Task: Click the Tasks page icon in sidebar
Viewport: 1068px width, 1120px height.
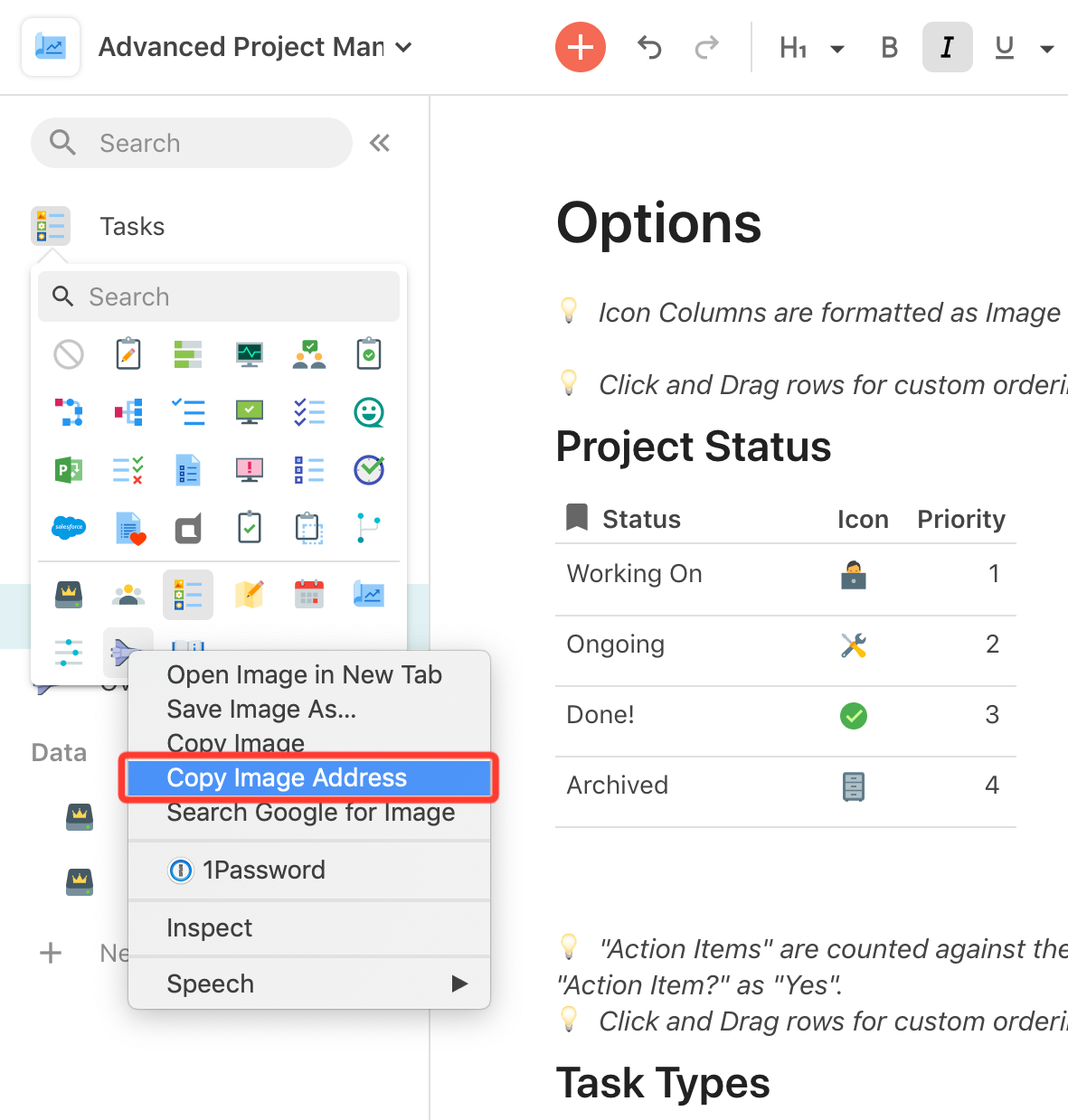Action: coord(51,226)
